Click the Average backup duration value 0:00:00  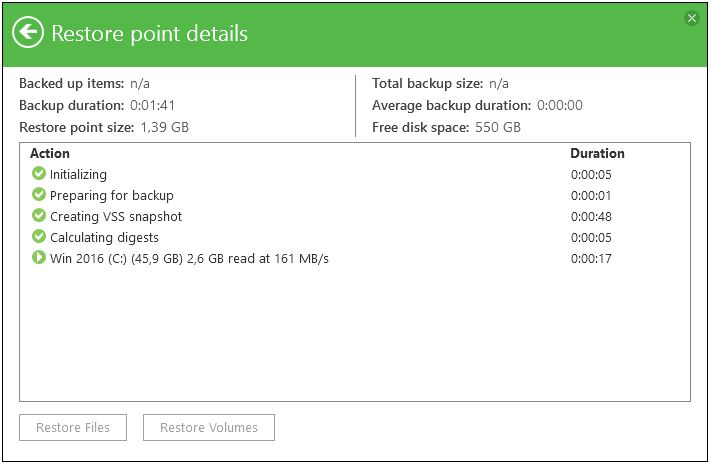[x=560, y=105]
